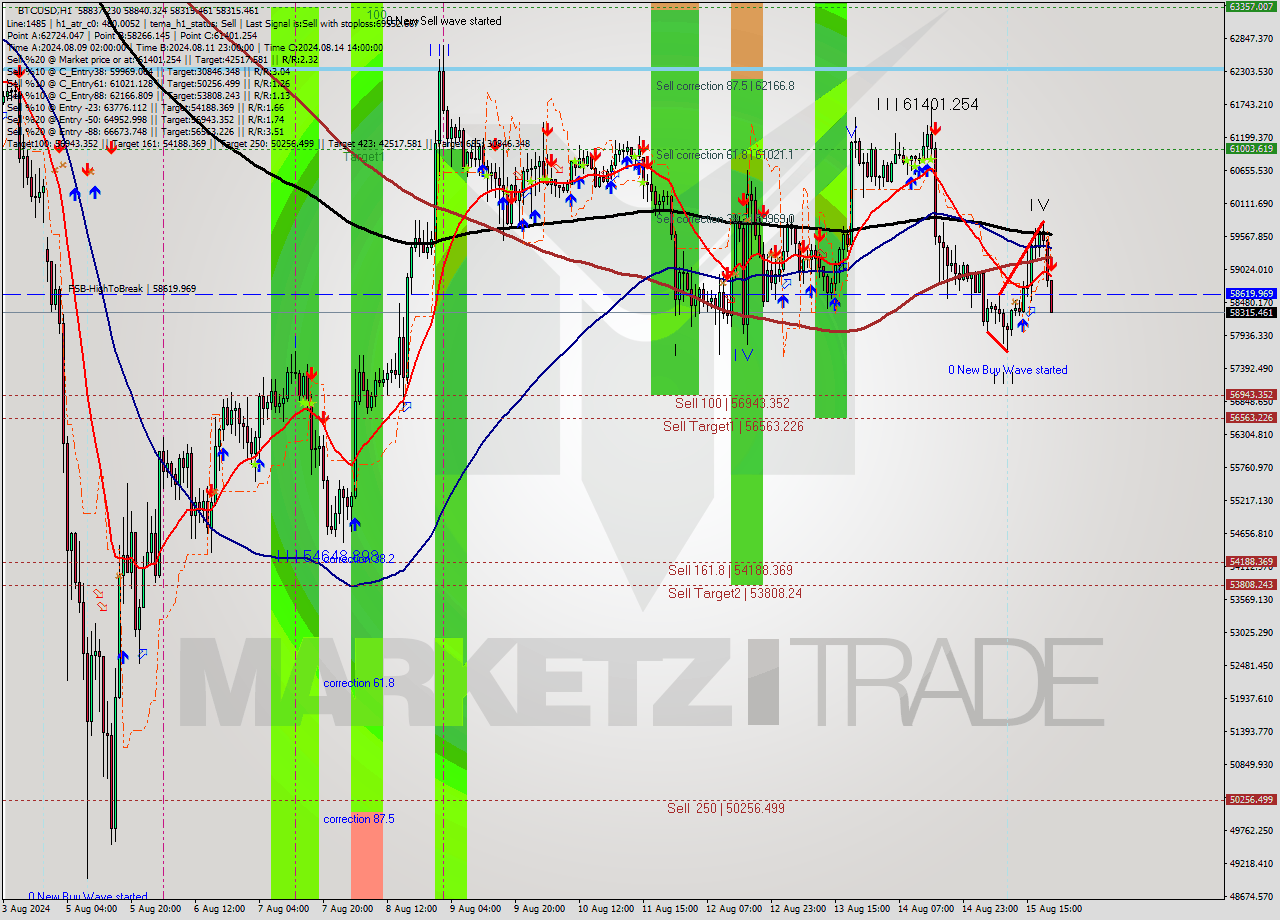The image size is (1280, 920).
Task: Click the red 56563.226 price tag
Action: [1250, 418]
